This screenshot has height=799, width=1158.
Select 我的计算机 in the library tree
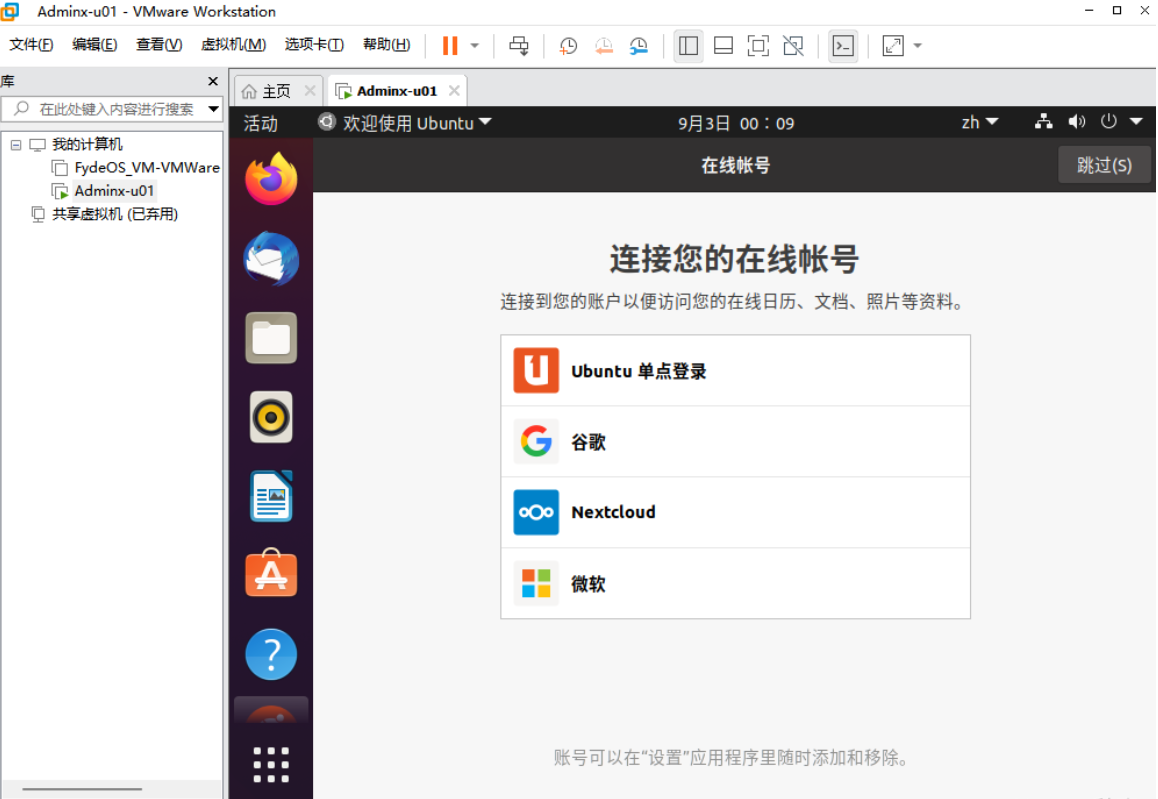[87, 145]
